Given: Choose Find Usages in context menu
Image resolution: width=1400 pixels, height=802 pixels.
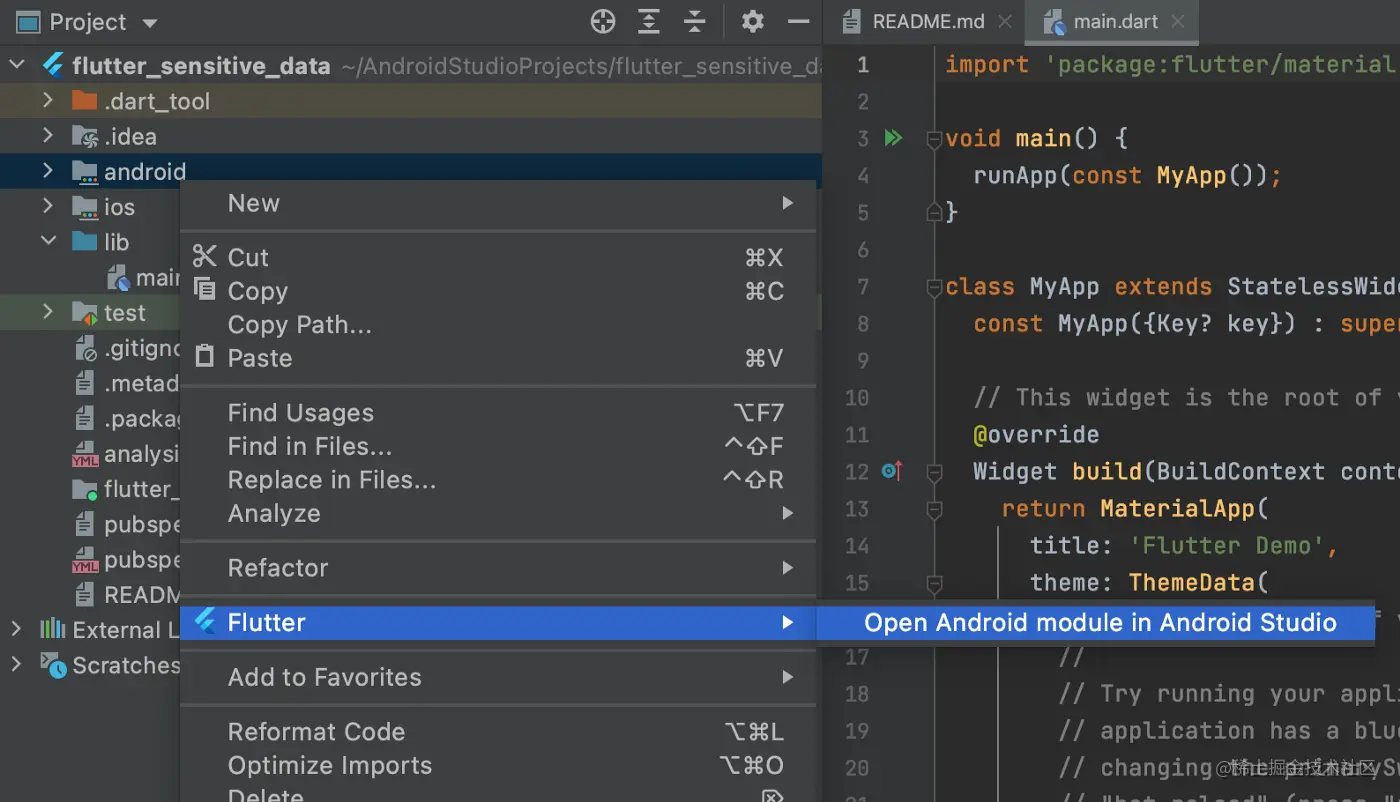Looking at the screenshot, I should tap(498, 412).
